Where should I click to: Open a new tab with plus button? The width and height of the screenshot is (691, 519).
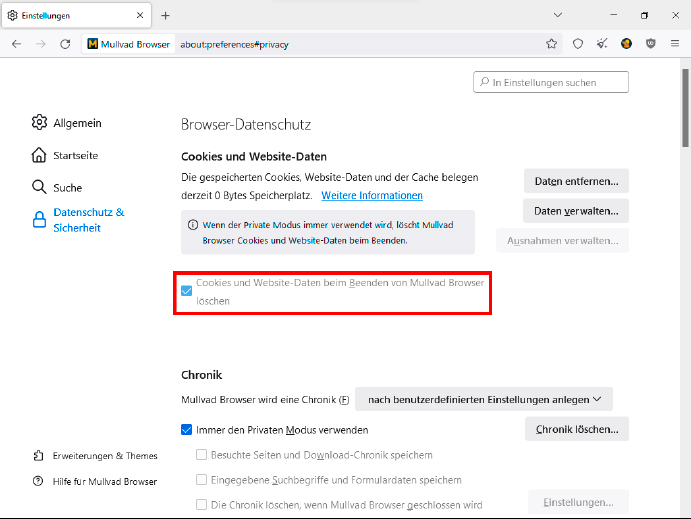tap(165, 16)
